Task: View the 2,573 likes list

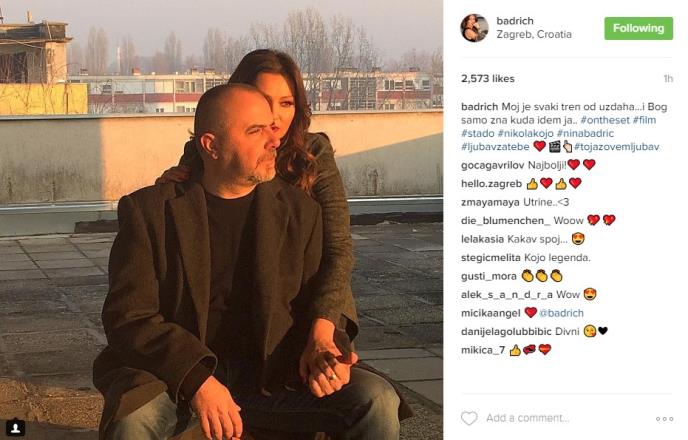Action: (487, 79)
